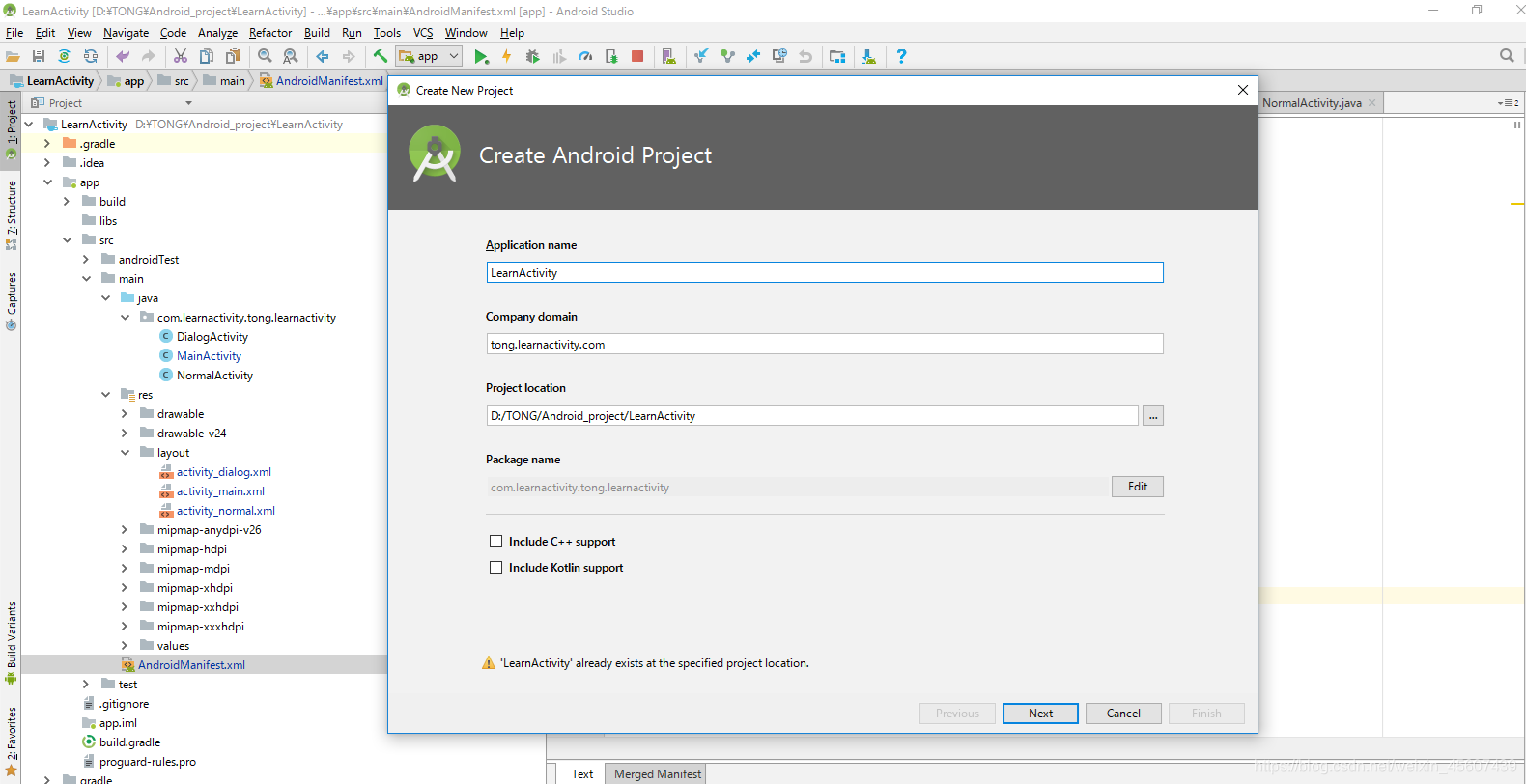
Task: Click the Project Structure icon
Action: 837,57
